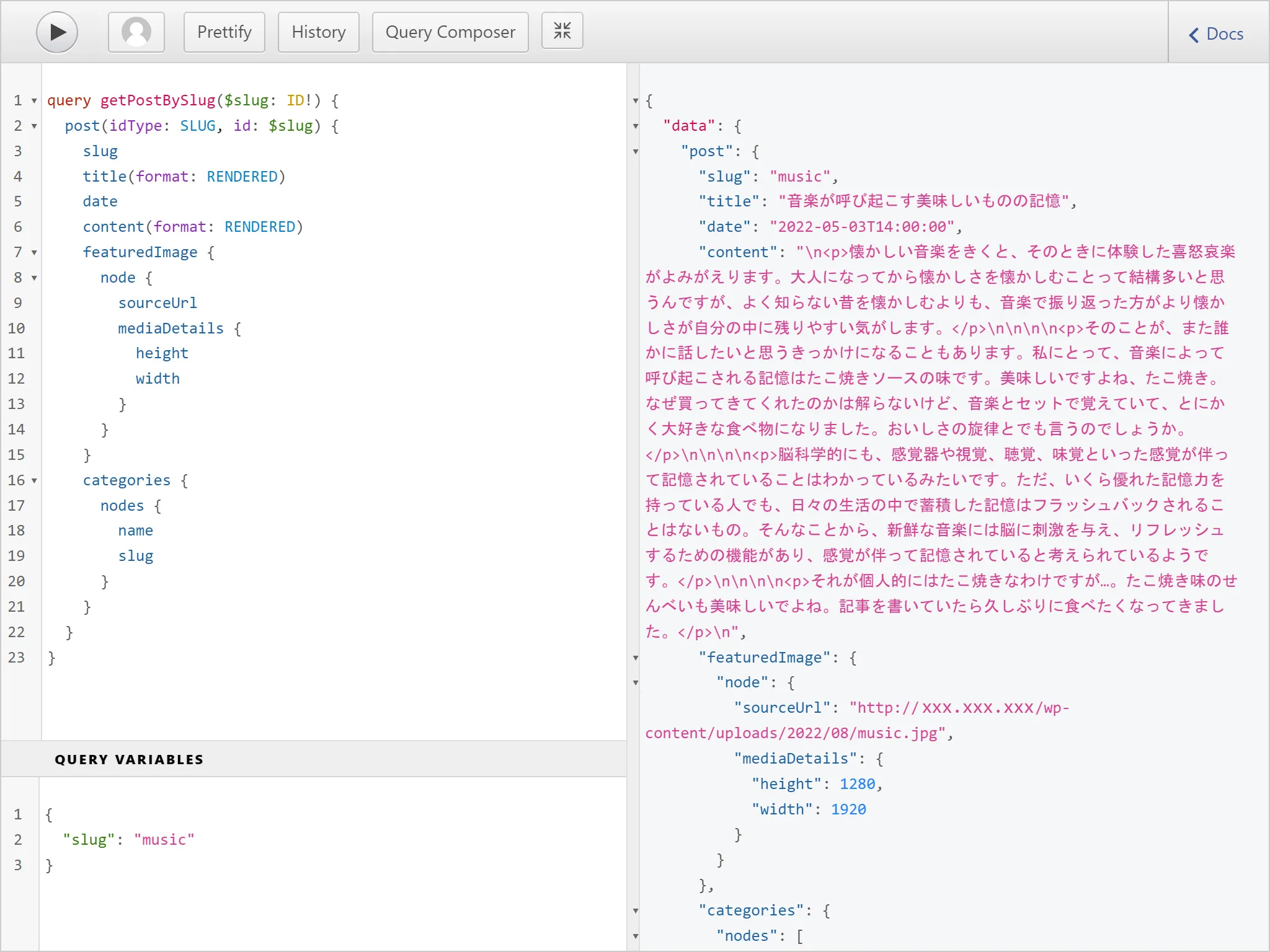Screen dimensions: 1270x952
Task: Open the History panel
Action: pos(318,32)
